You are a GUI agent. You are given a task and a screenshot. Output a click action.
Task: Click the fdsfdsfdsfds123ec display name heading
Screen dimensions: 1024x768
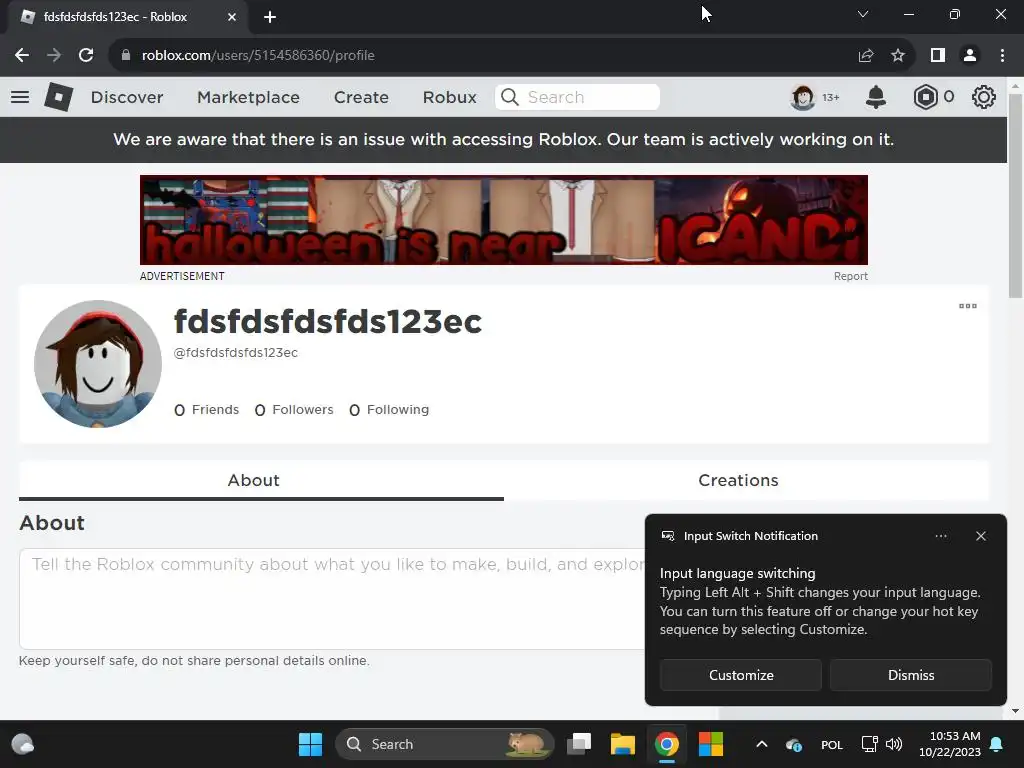click(328, 321)
